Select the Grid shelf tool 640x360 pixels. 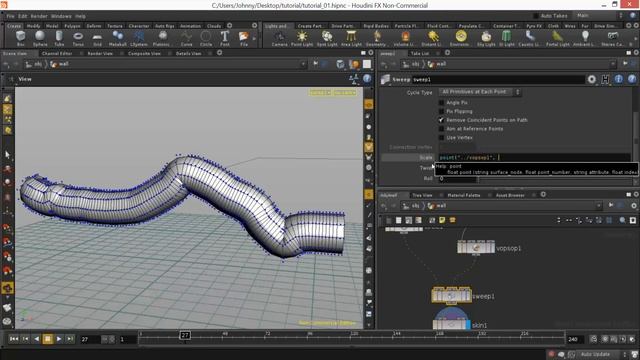97,38
